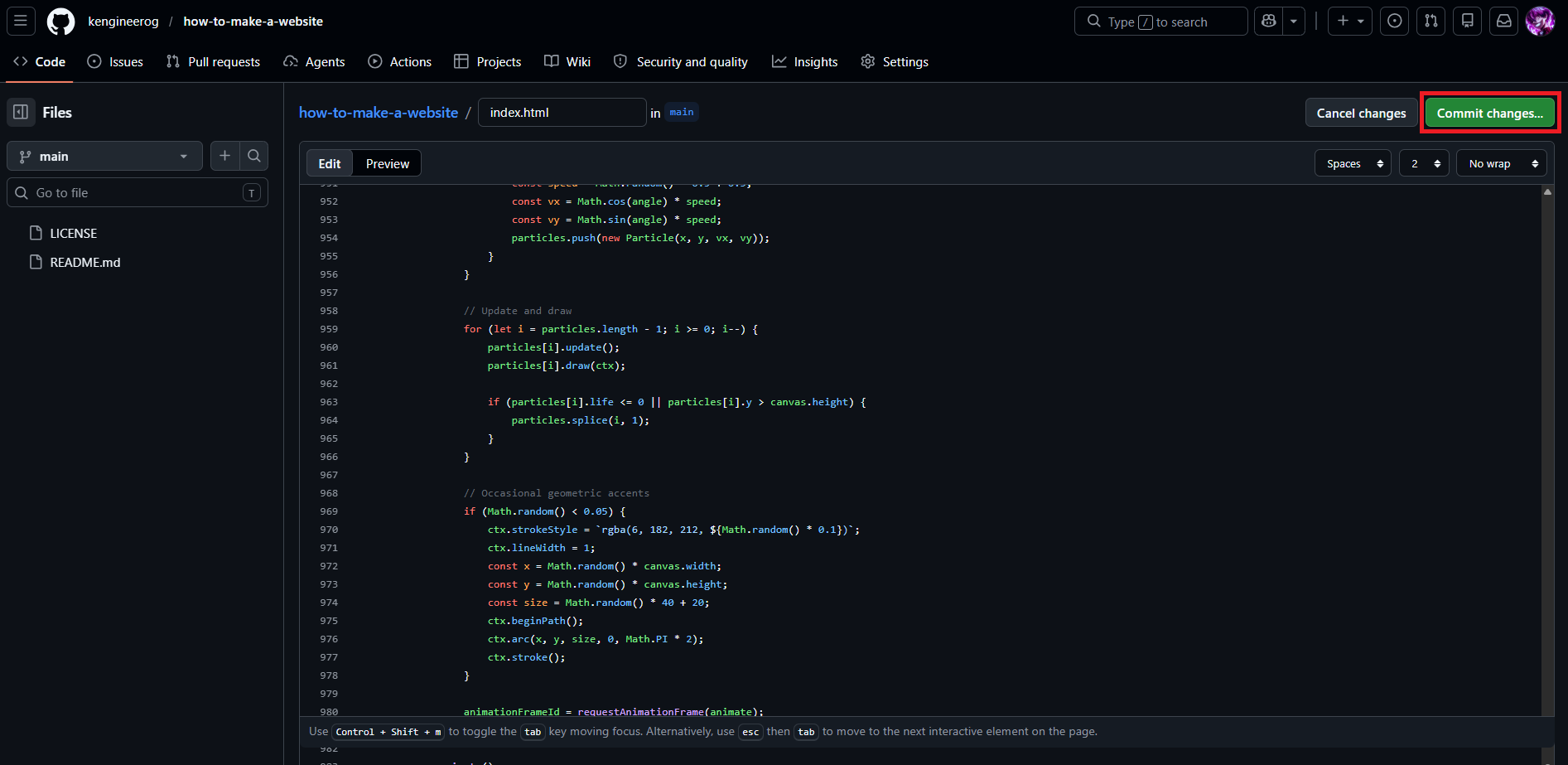Screen dimensions: 1568x765
Task: Open the Pull requests tab
Action: [213, 62]
